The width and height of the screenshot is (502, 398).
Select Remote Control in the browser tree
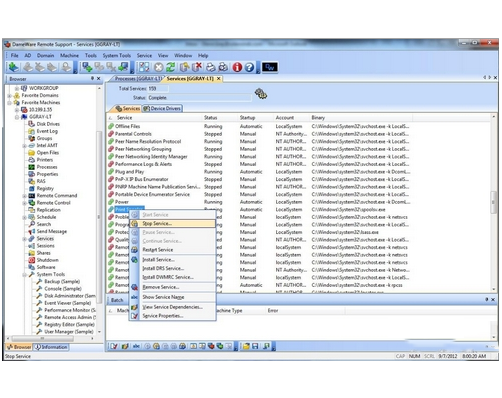coord(53,203)
